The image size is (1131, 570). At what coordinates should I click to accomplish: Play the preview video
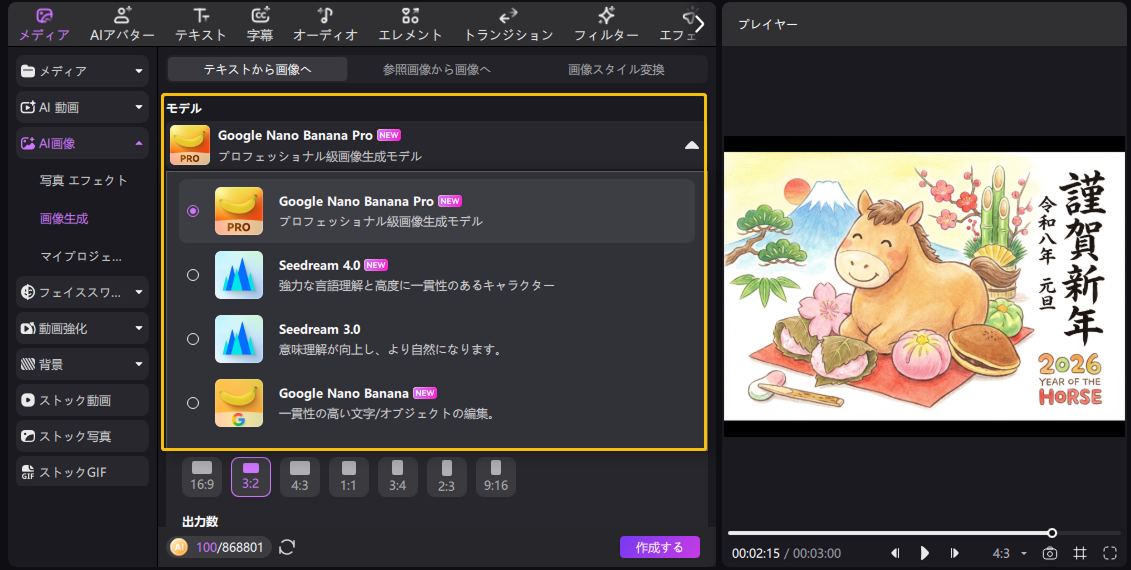[x=925, y=553]
